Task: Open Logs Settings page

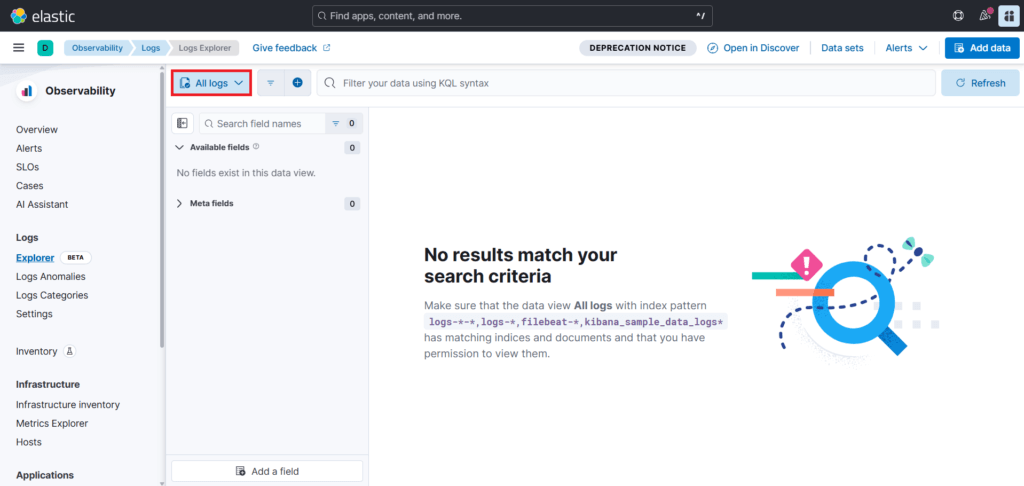Action: click(34, 314)
